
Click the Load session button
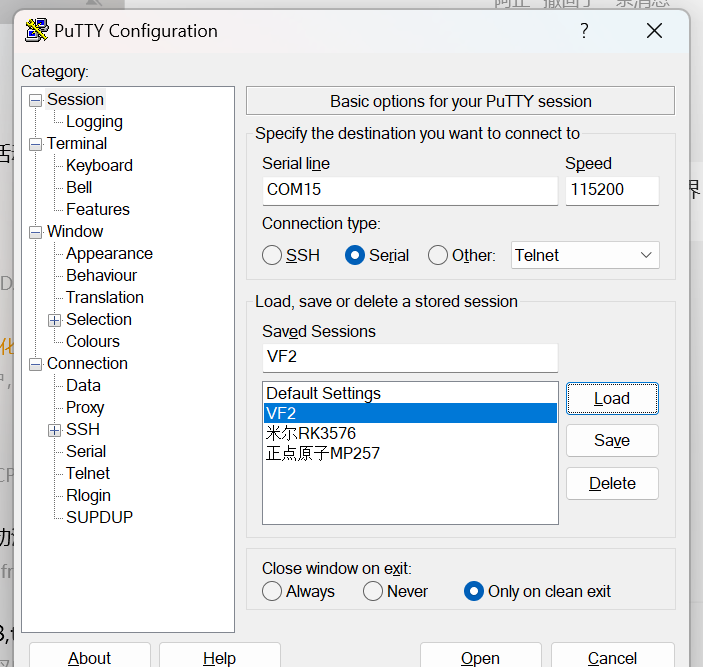(612, 398)
